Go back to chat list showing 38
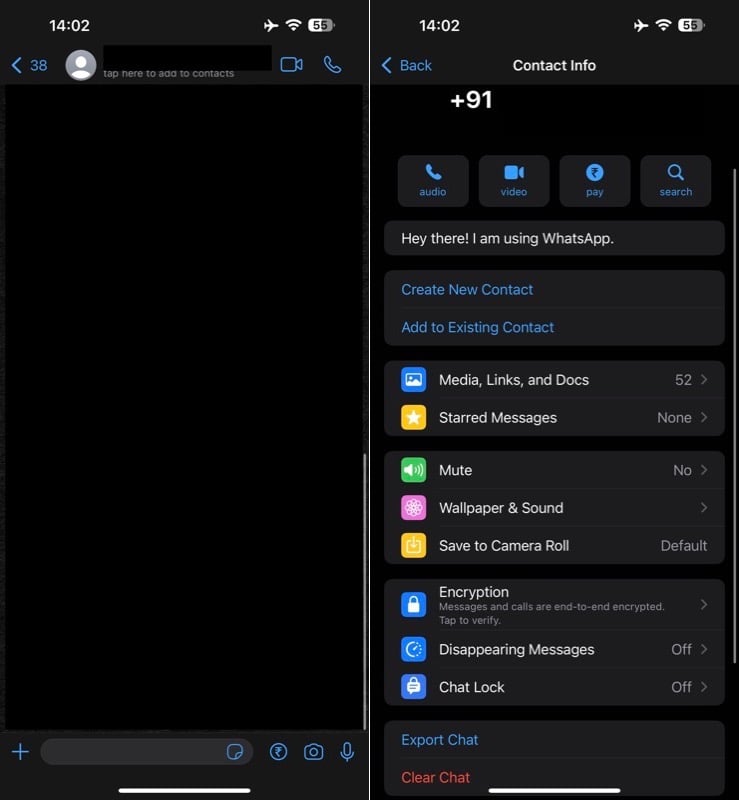This screenshot has width=739, height=800. click(29, 65)
